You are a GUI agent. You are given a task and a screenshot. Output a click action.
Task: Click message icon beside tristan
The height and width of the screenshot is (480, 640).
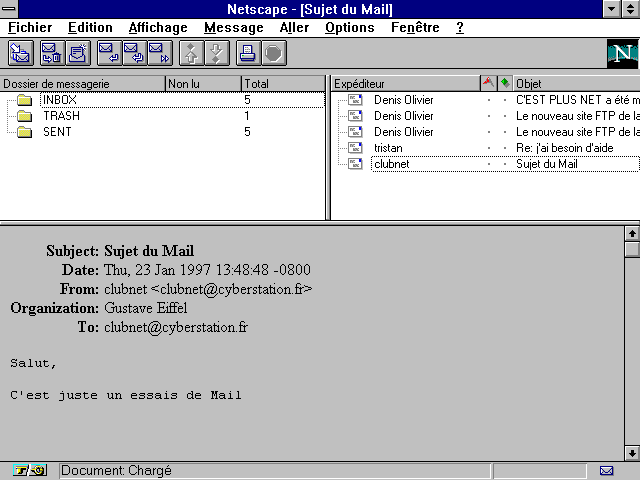point(355,148)
